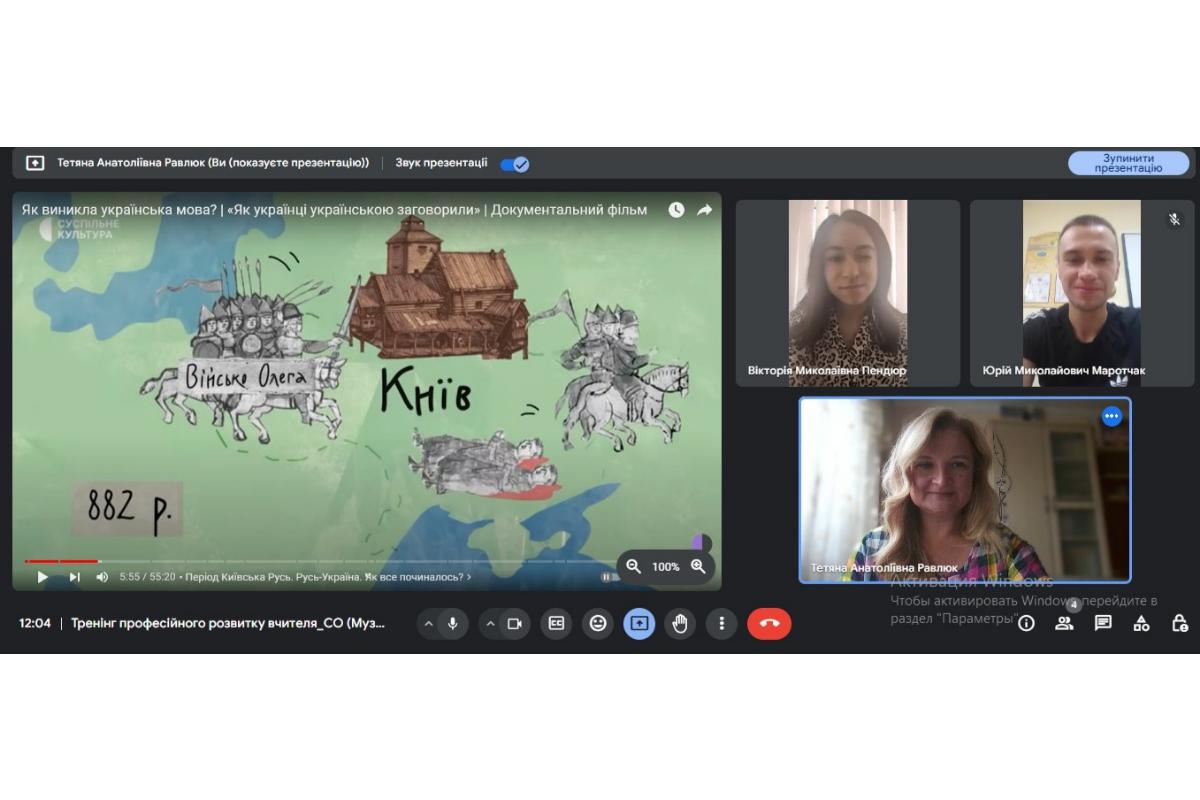Turn on closed captions

[556, 624]
